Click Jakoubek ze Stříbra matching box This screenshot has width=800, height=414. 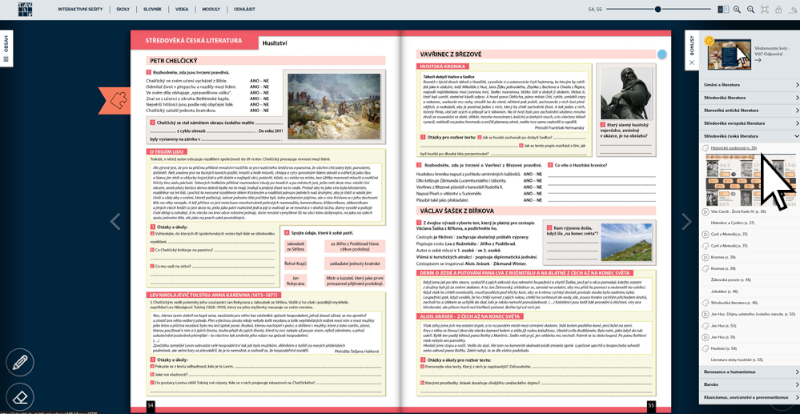click(x=295, y=247)
